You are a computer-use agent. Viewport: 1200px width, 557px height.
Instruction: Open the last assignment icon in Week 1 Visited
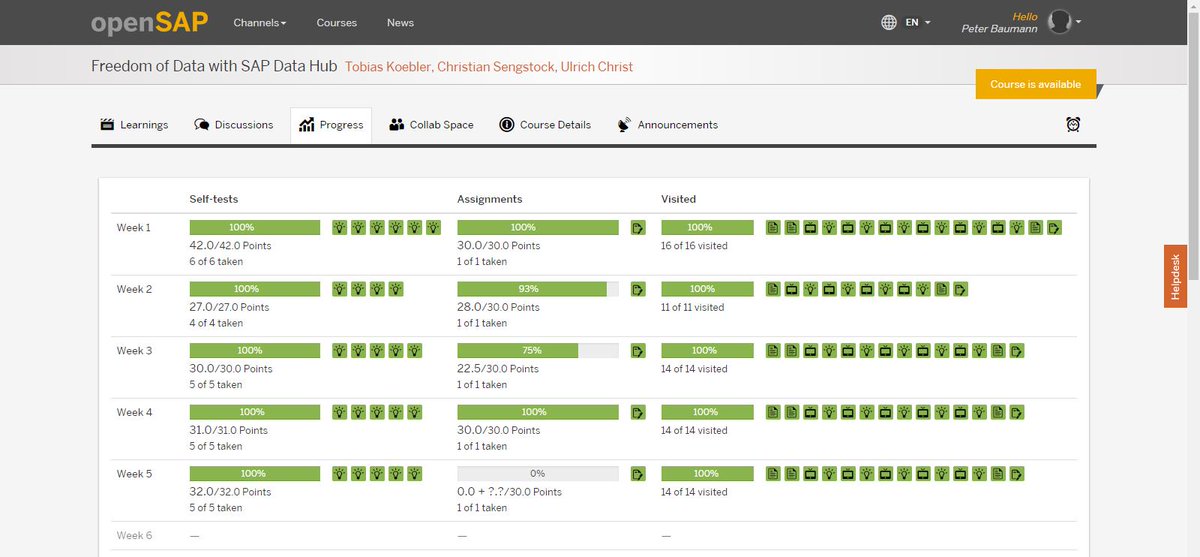click(1054, 228)
